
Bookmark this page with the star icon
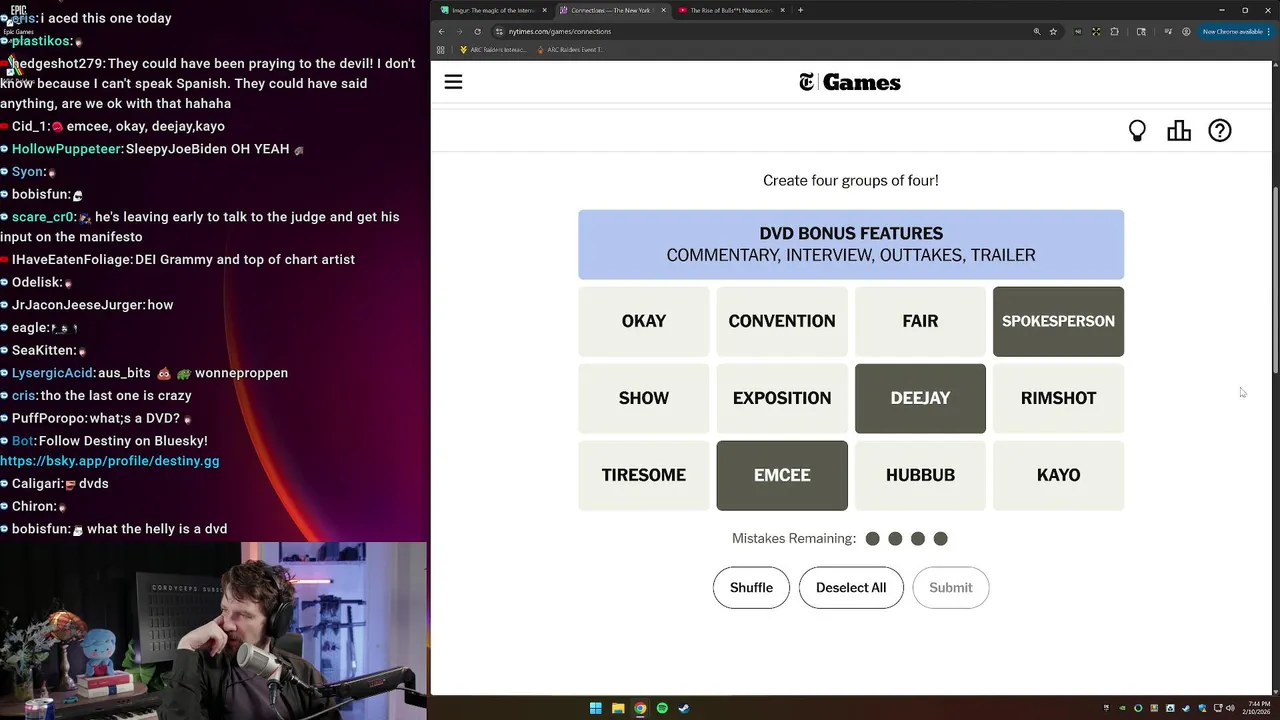(x=1053, y=31)
